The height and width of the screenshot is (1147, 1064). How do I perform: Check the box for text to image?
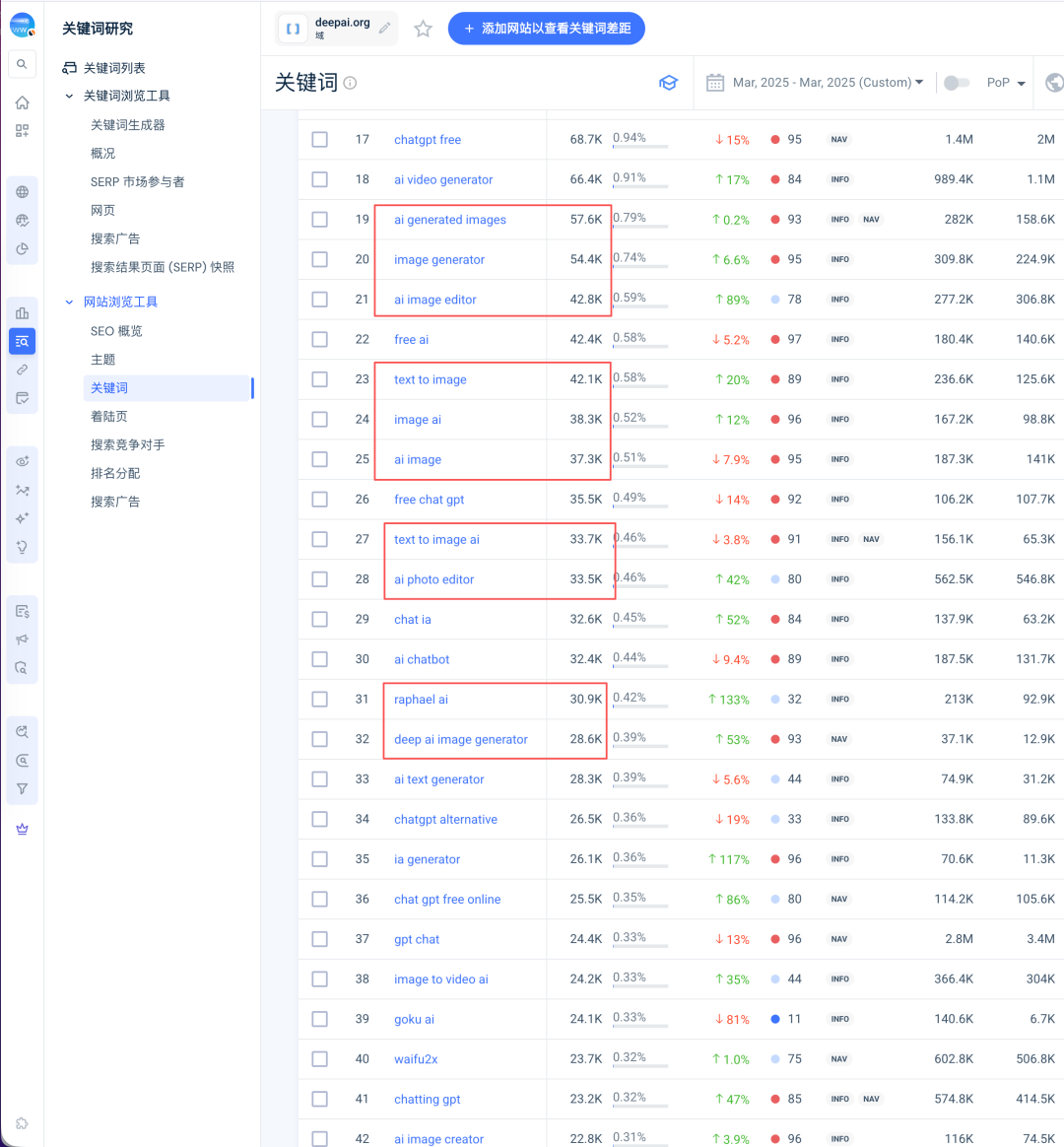(319, 379)
